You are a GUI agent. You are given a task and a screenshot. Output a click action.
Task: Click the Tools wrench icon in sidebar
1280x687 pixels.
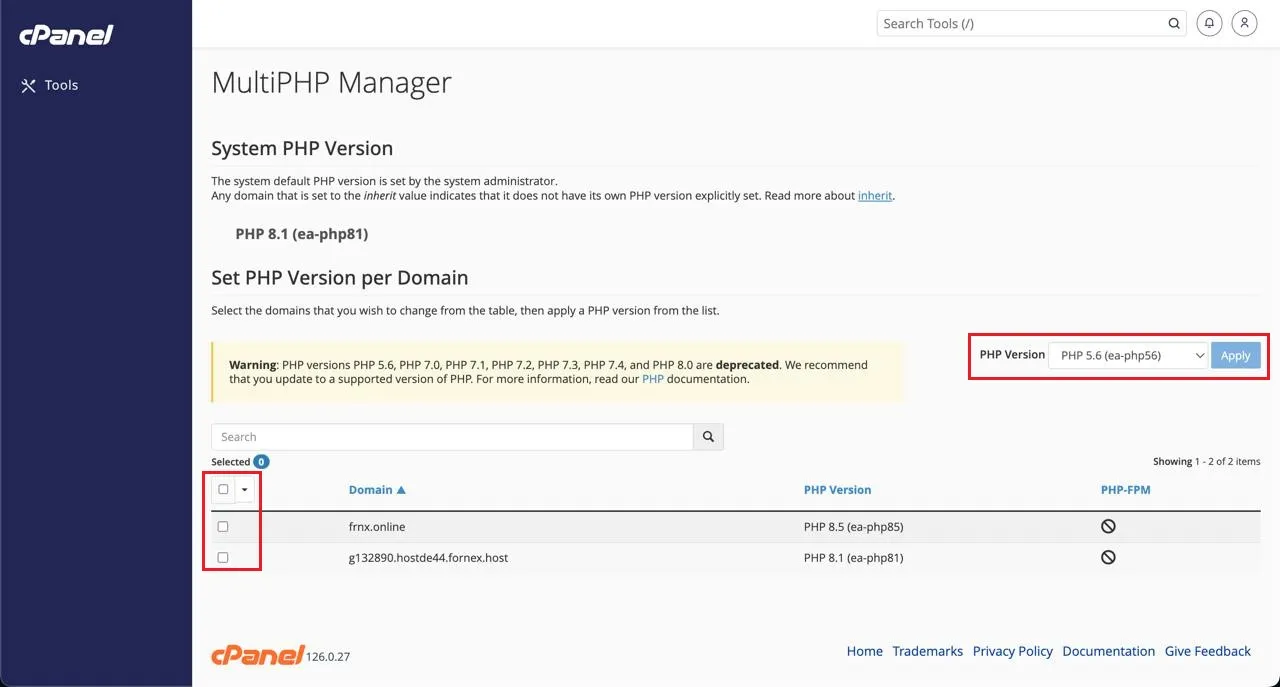(x=28, y=86)
